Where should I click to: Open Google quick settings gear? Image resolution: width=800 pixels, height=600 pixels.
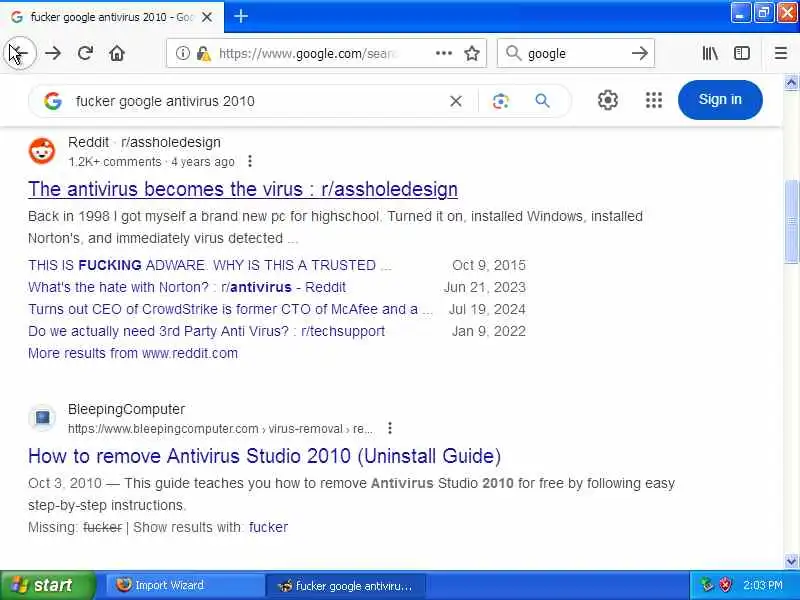coord(608,100)
